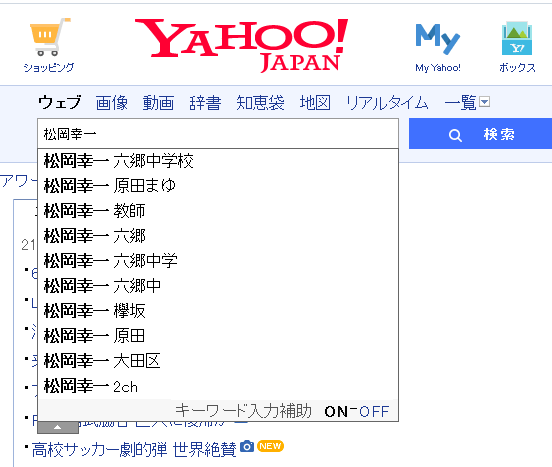Open headline 高校サッカー劇的弾 世界絶賛
Screen dimensions: 552x467
click(134, 449)
